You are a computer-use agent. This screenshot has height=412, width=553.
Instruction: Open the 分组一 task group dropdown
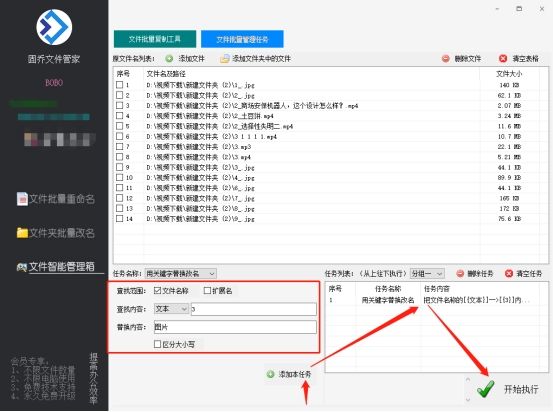click(x=427, y=273)
